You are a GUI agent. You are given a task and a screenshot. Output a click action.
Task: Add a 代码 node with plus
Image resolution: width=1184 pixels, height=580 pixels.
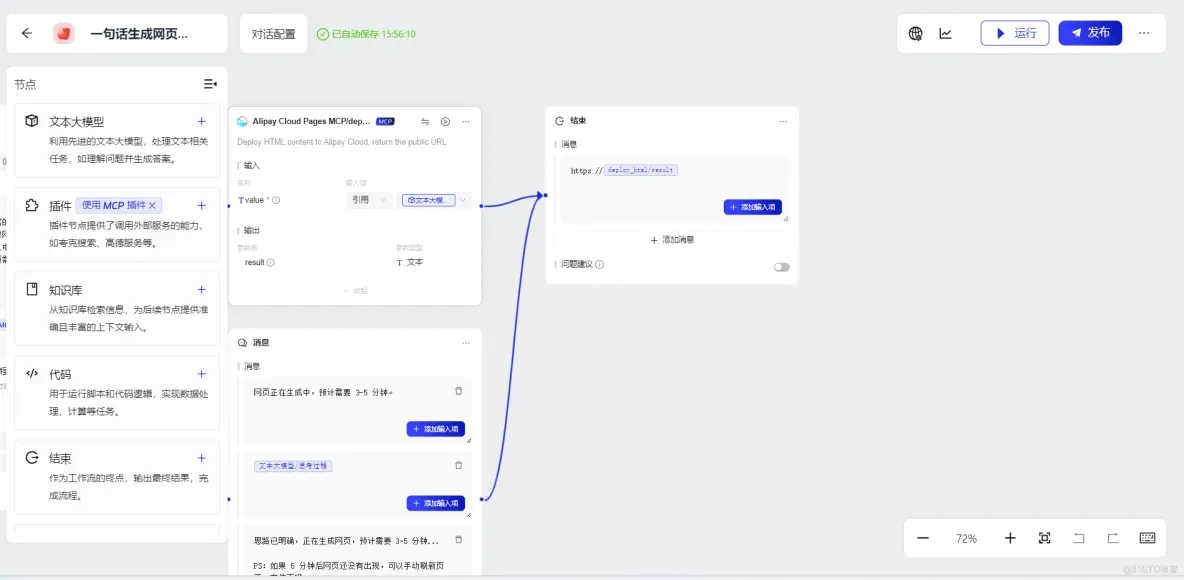tap(202, 374)
